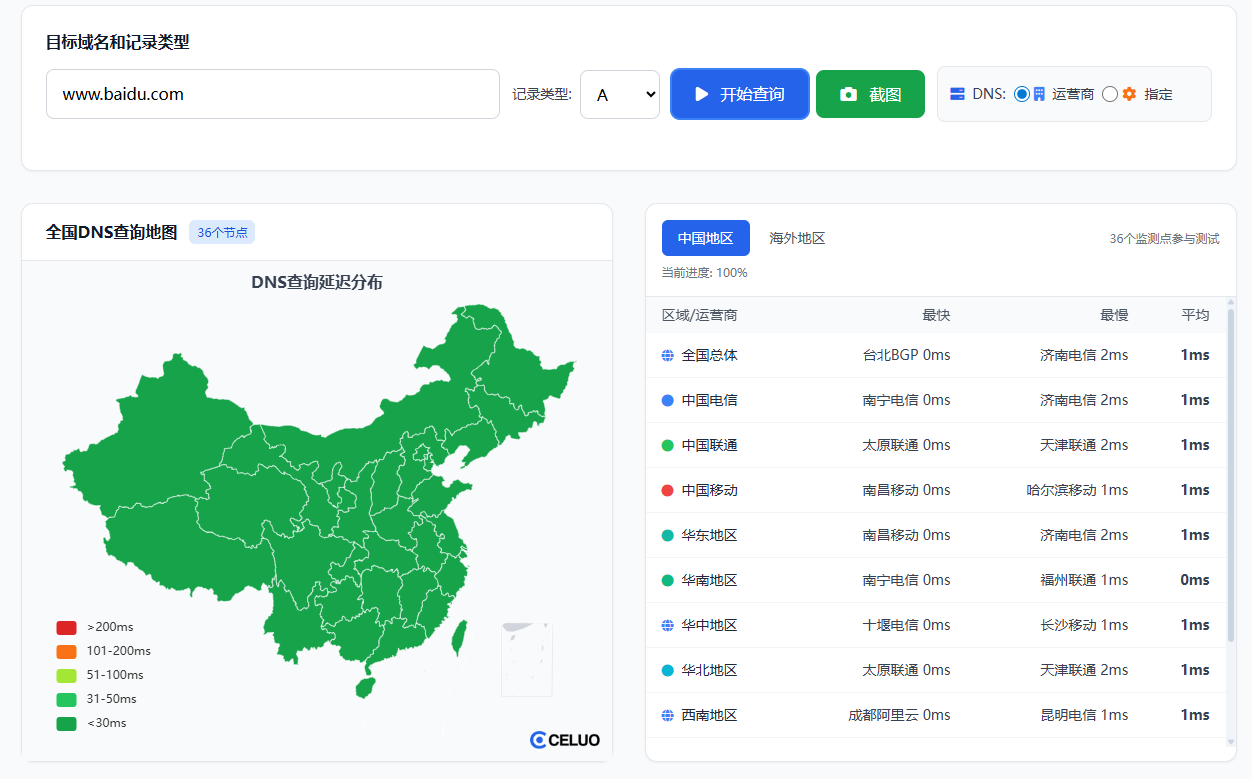This screenshot has height=779, width=1252.
Task: Click the DNS server icon in options box
Action: [x=957, y=94]
